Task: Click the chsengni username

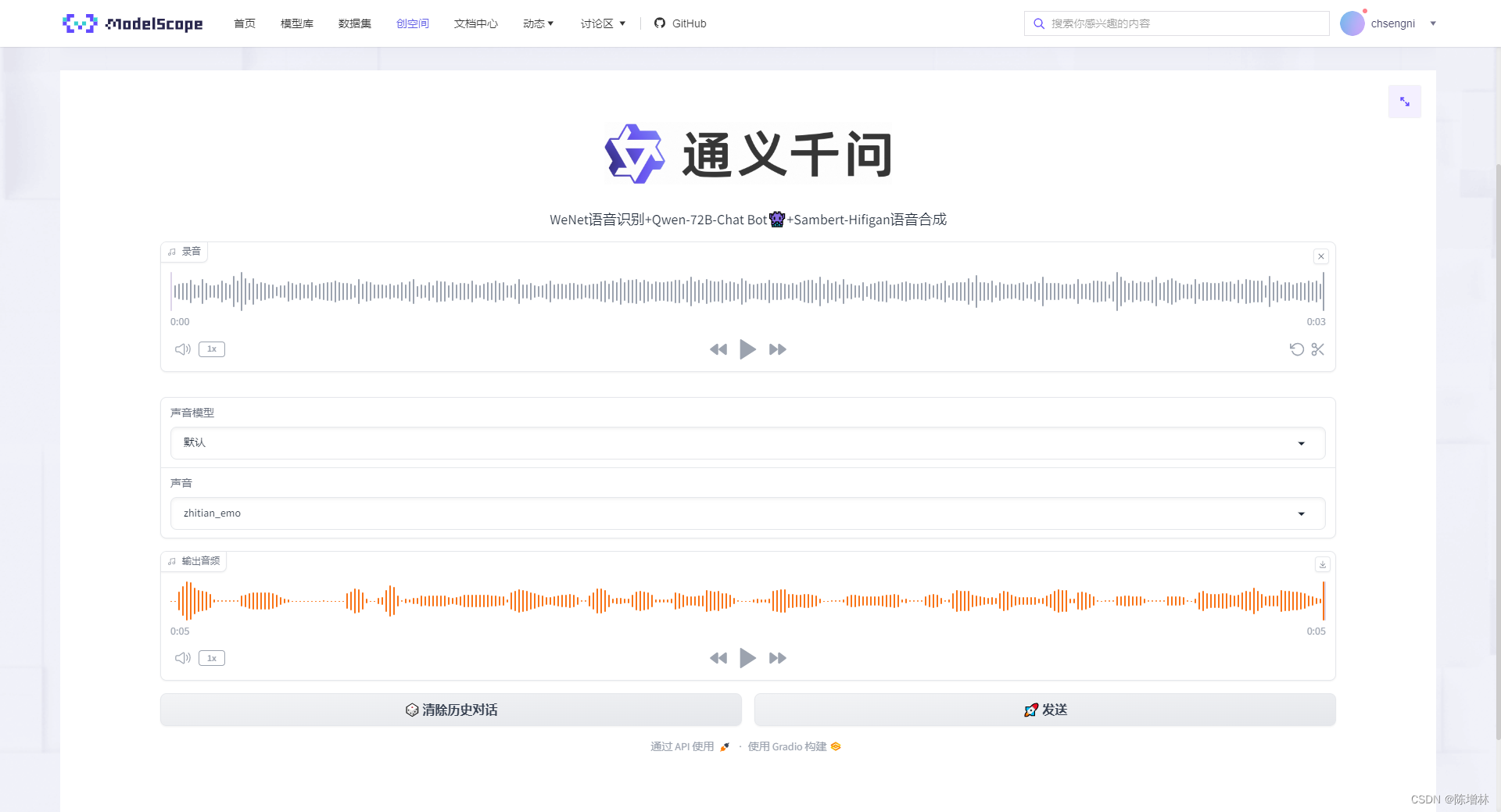Action: tap(1393, 23)
